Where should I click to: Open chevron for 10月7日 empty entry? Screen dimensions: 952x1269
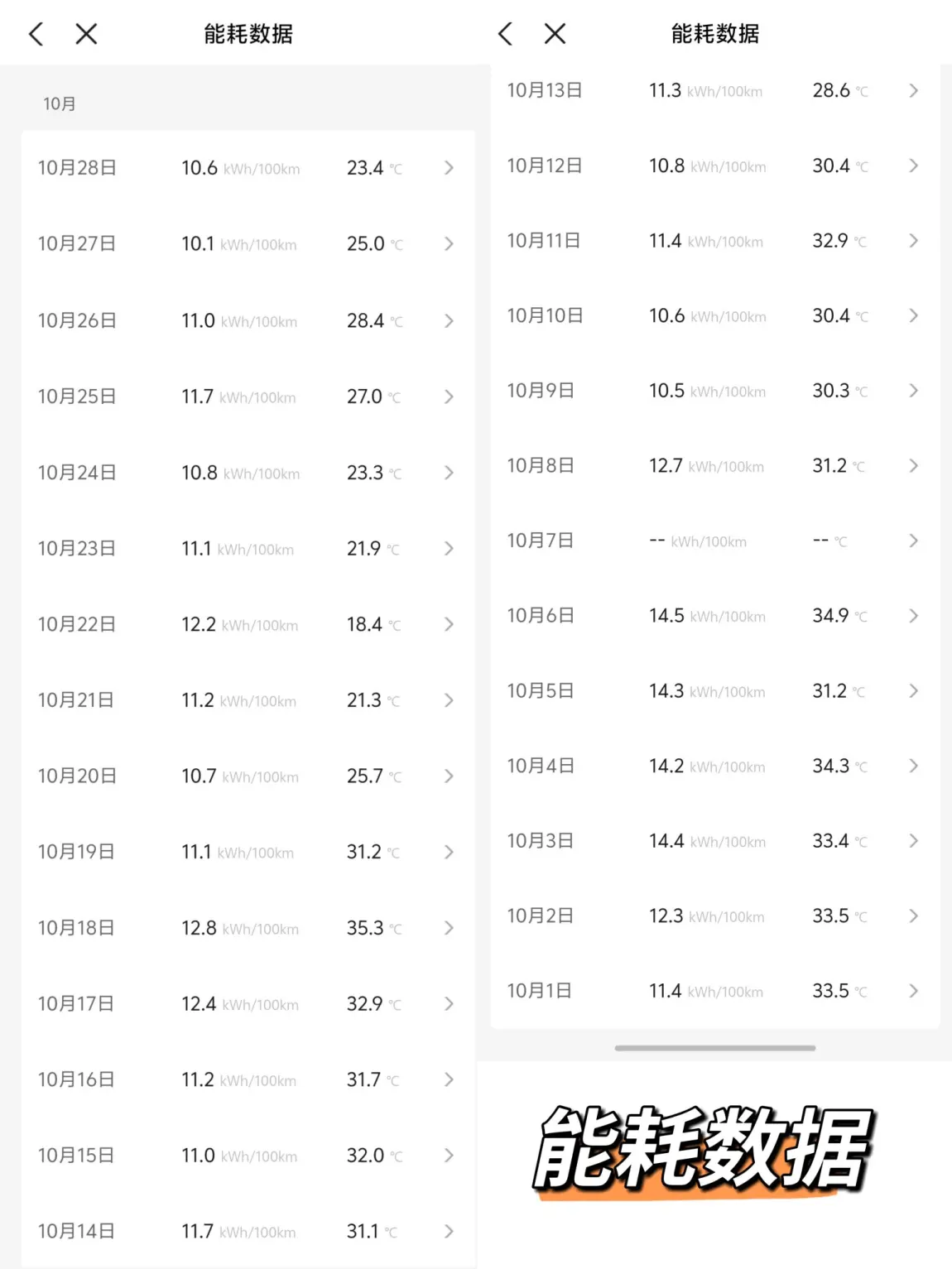click(913, 541)
